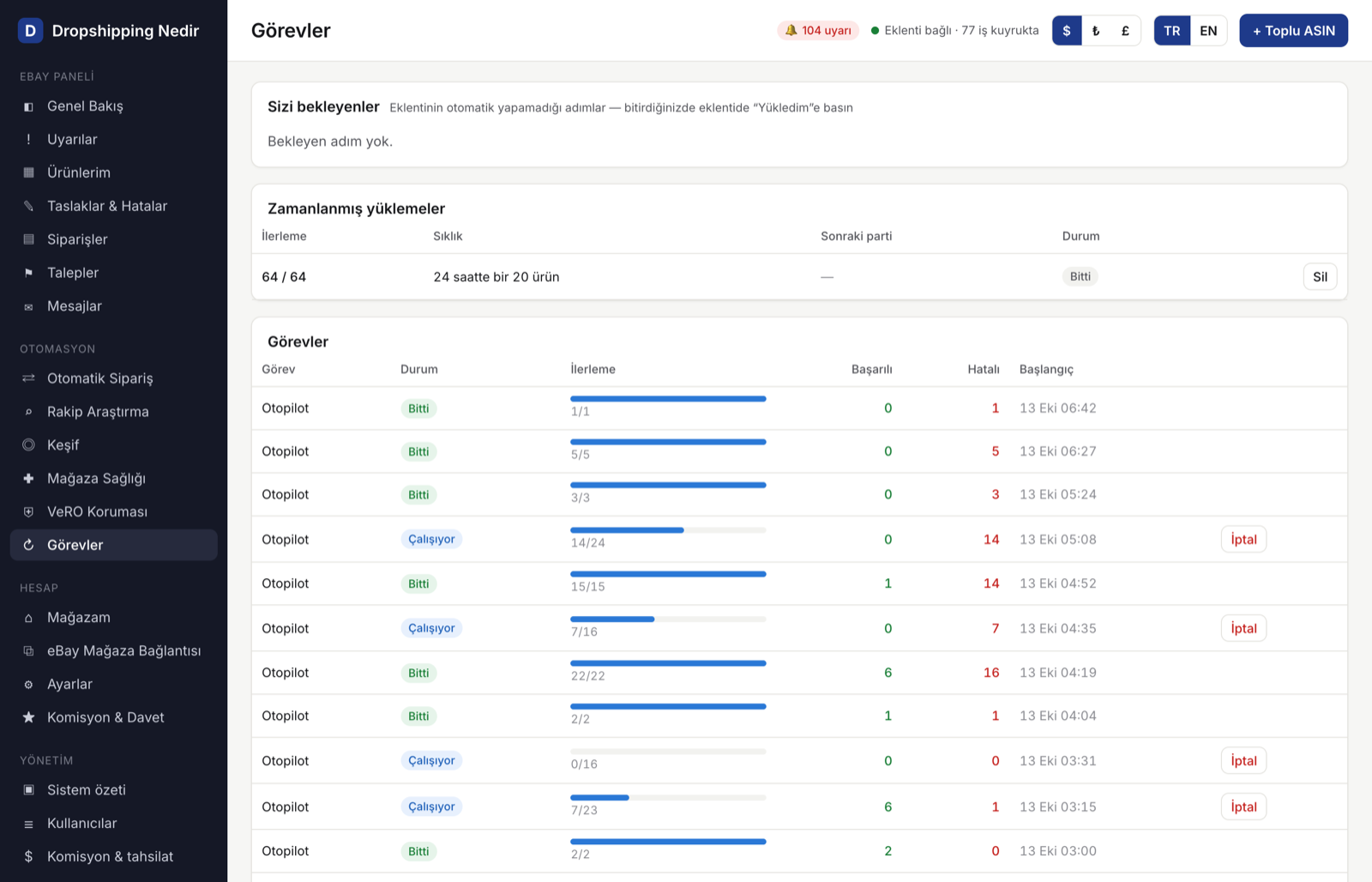Select pound sterling currency
Image resolution: width=1372 pixels, height=882 pixels.
pyautogui.click(x=1125, y=31)
